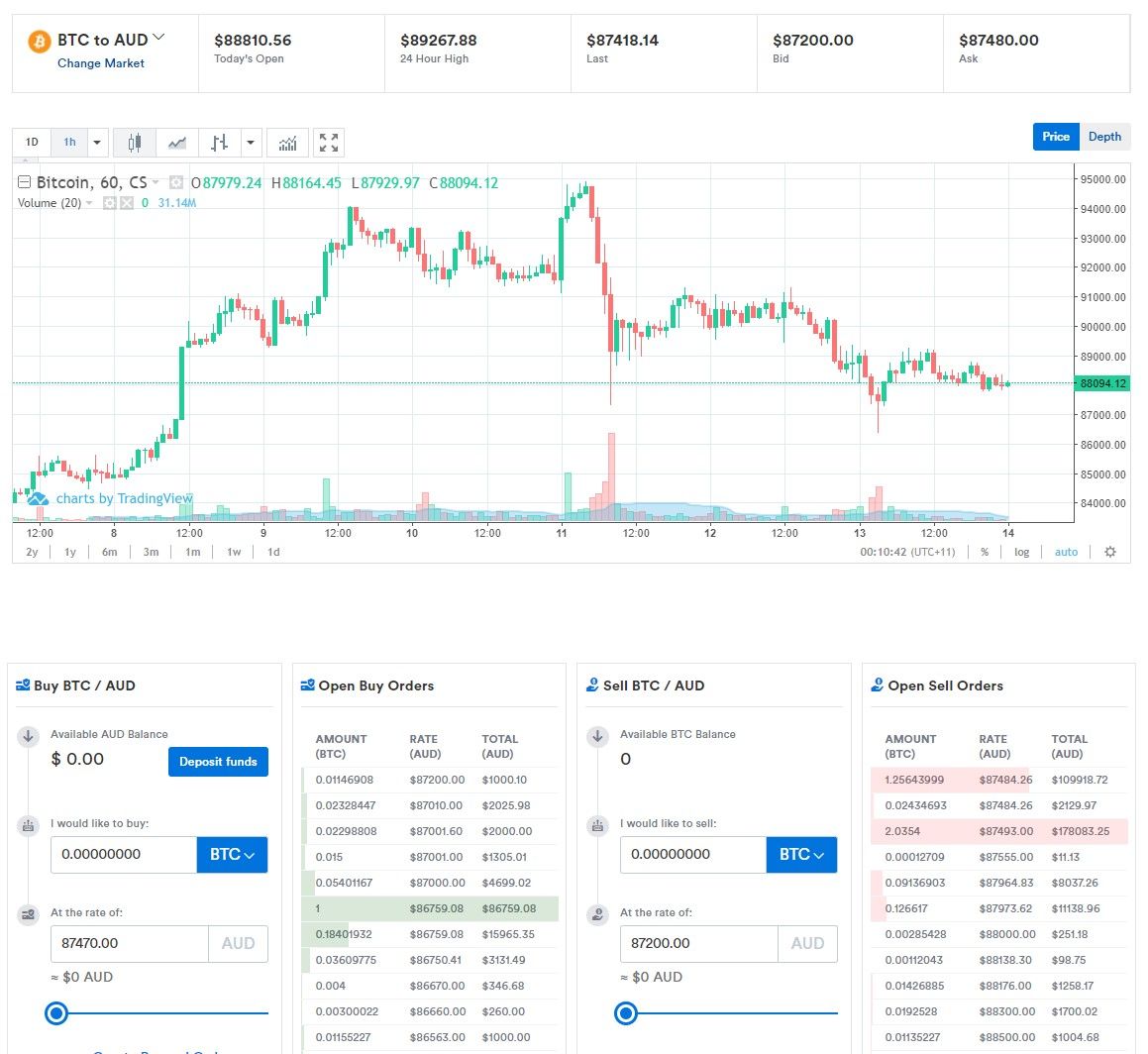Click the Available BTC Balance arrow icon

coord(597,736)
